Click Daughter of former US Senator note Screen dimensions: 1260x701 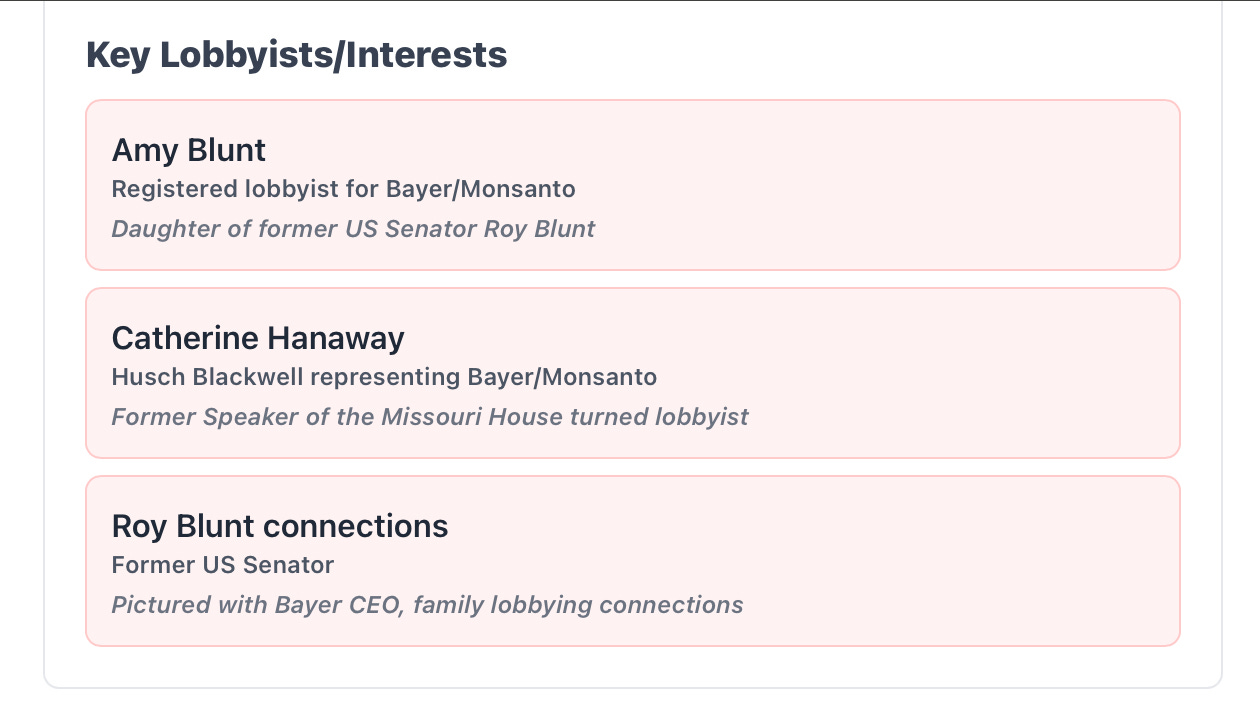pyautogui.click(x=353, y=229)
